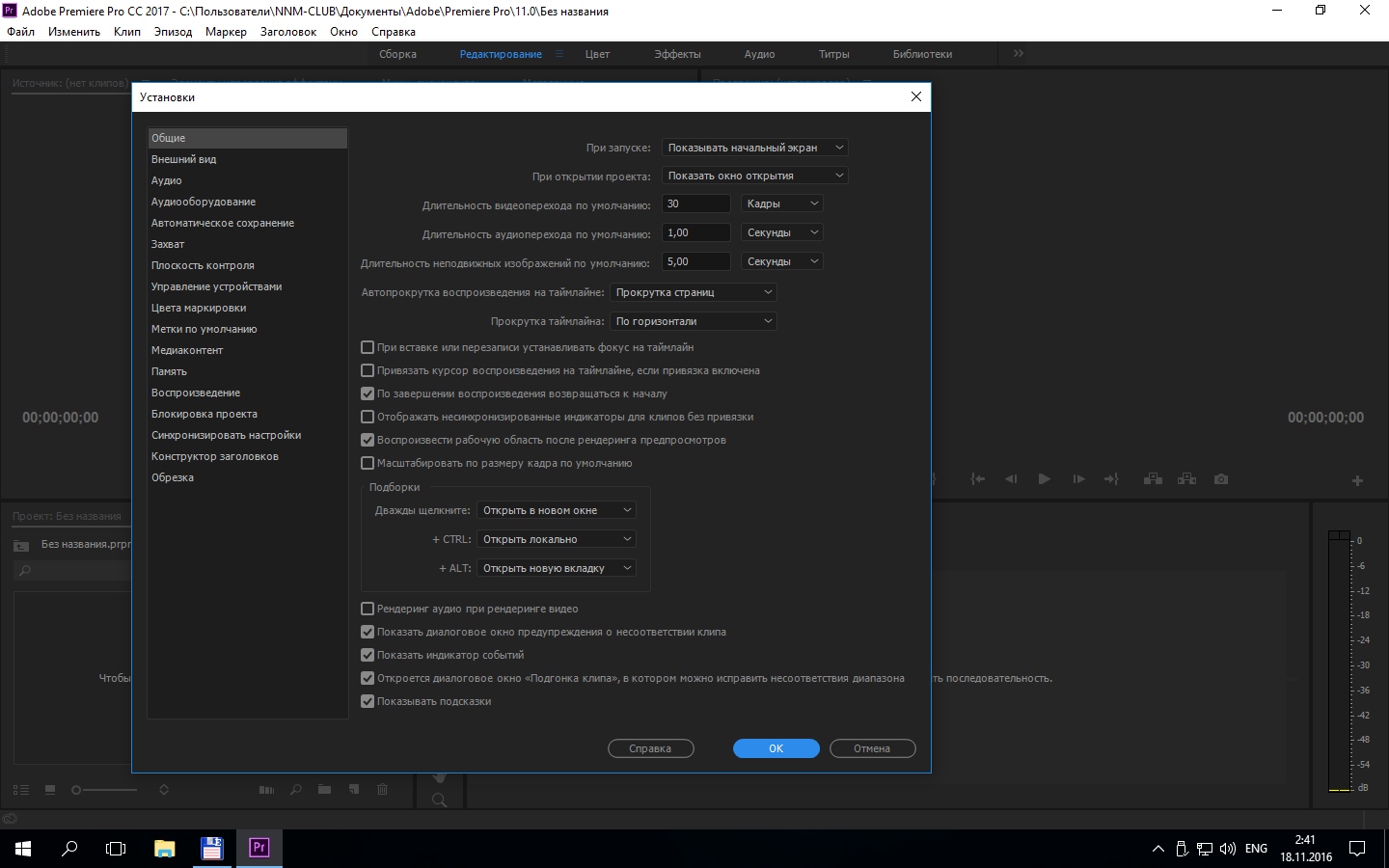Click the Lift icon in program monitor
Viewport: 1389px width, 868px height.
(1153, 479)
